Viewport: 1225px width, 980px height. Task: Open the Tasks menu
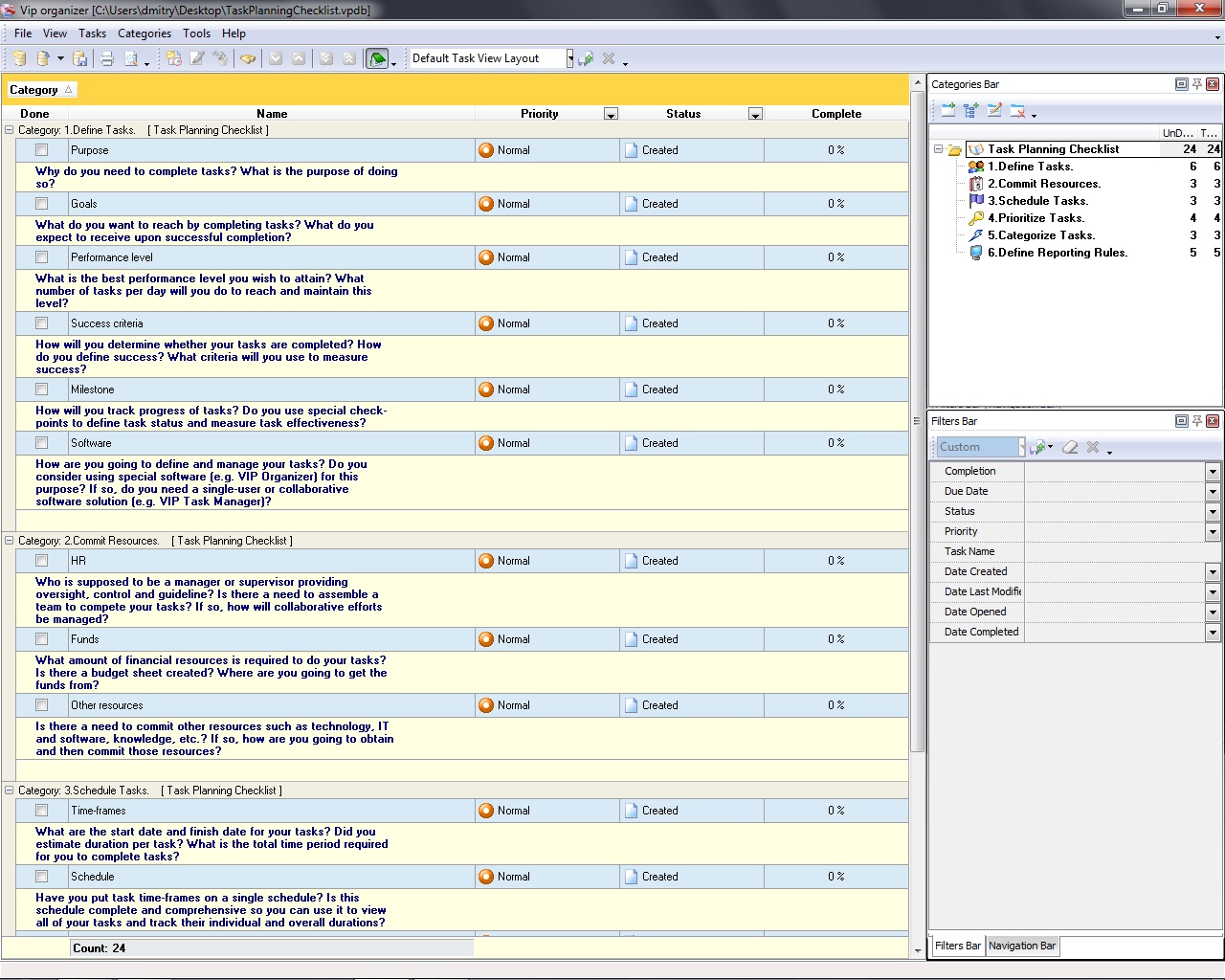[92, 33]
